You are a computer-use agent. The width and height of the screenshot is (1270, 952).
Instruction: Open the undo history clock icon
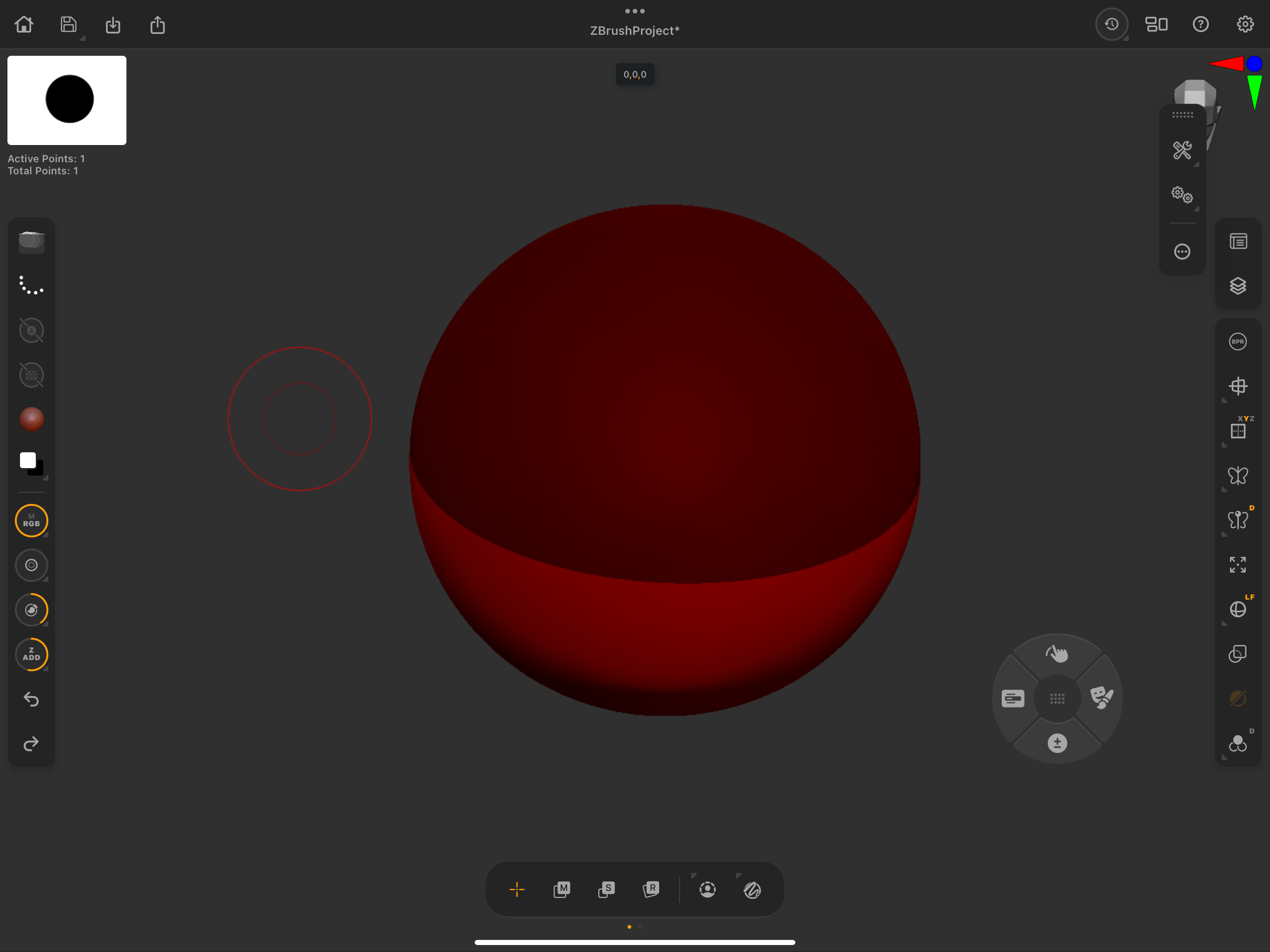(1111, 24)
